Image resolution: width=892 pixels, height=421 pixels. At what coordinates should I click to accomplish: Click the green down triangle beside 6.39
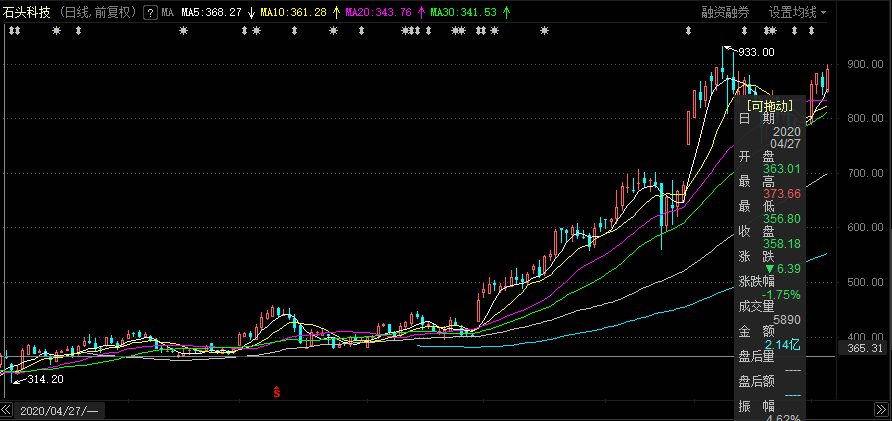pyautogui.click(x=770, y=269)
